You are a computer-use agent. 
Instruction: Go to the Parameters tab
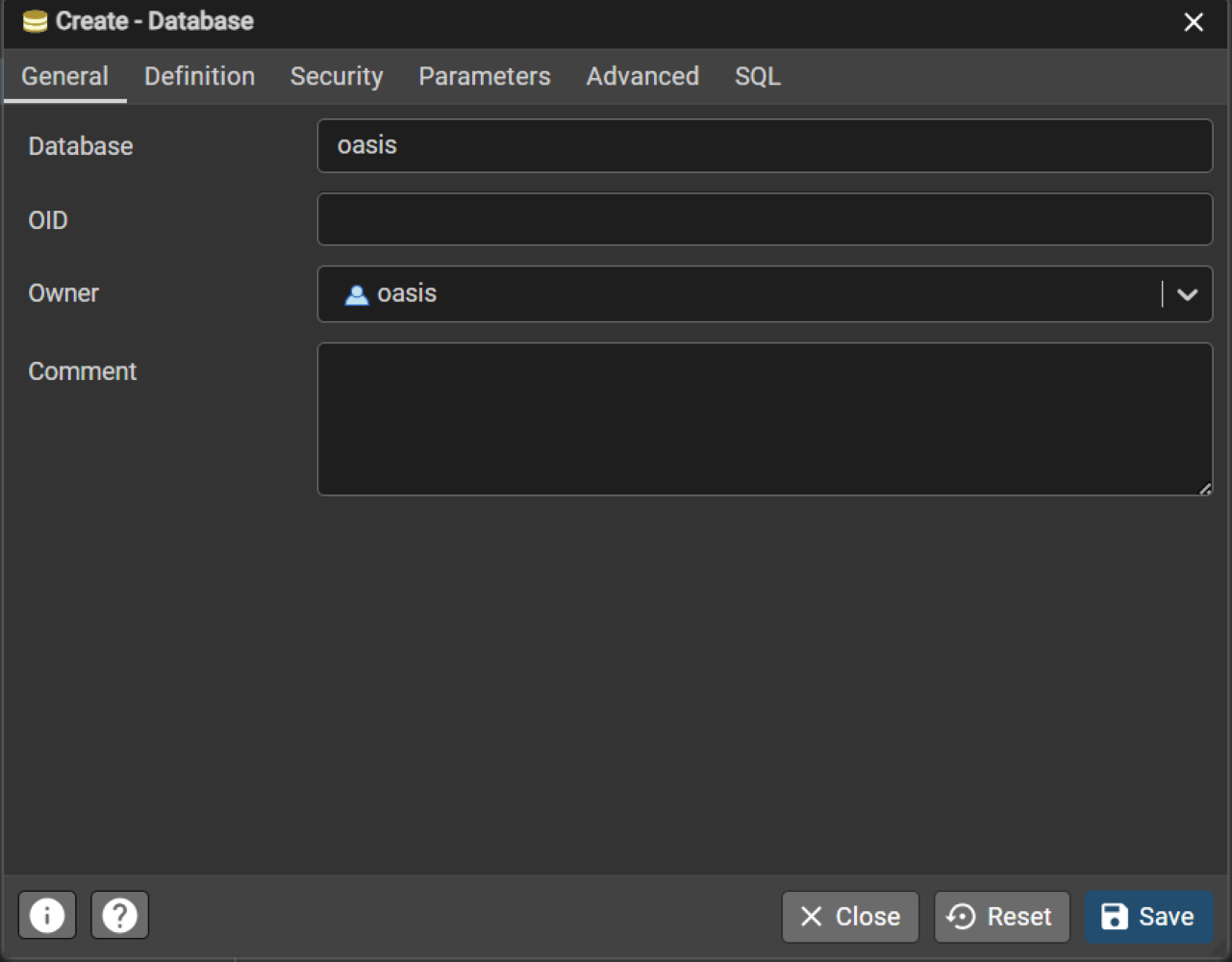485,76
